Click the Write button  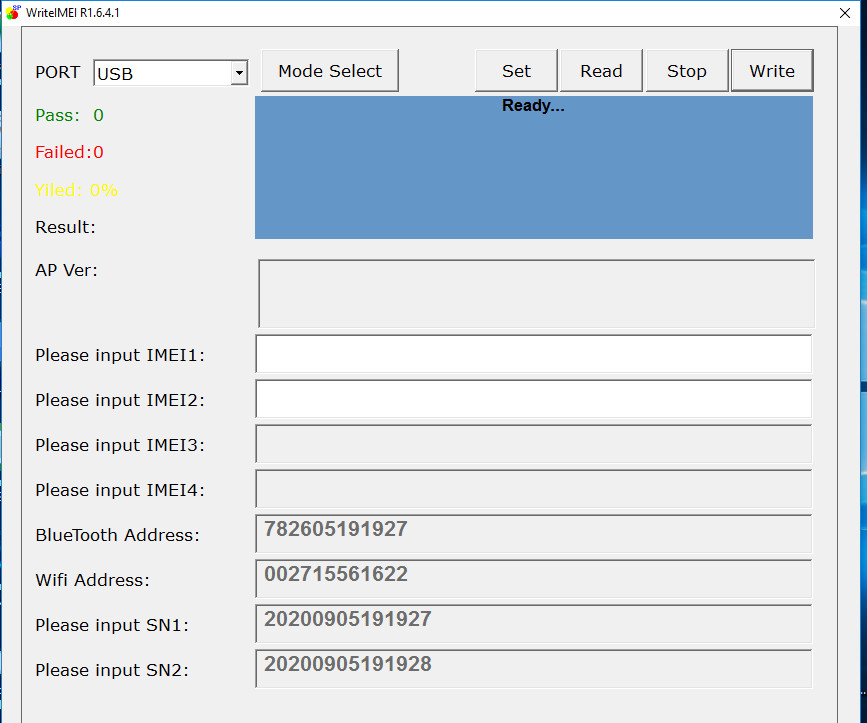click(x=772, y=71)
